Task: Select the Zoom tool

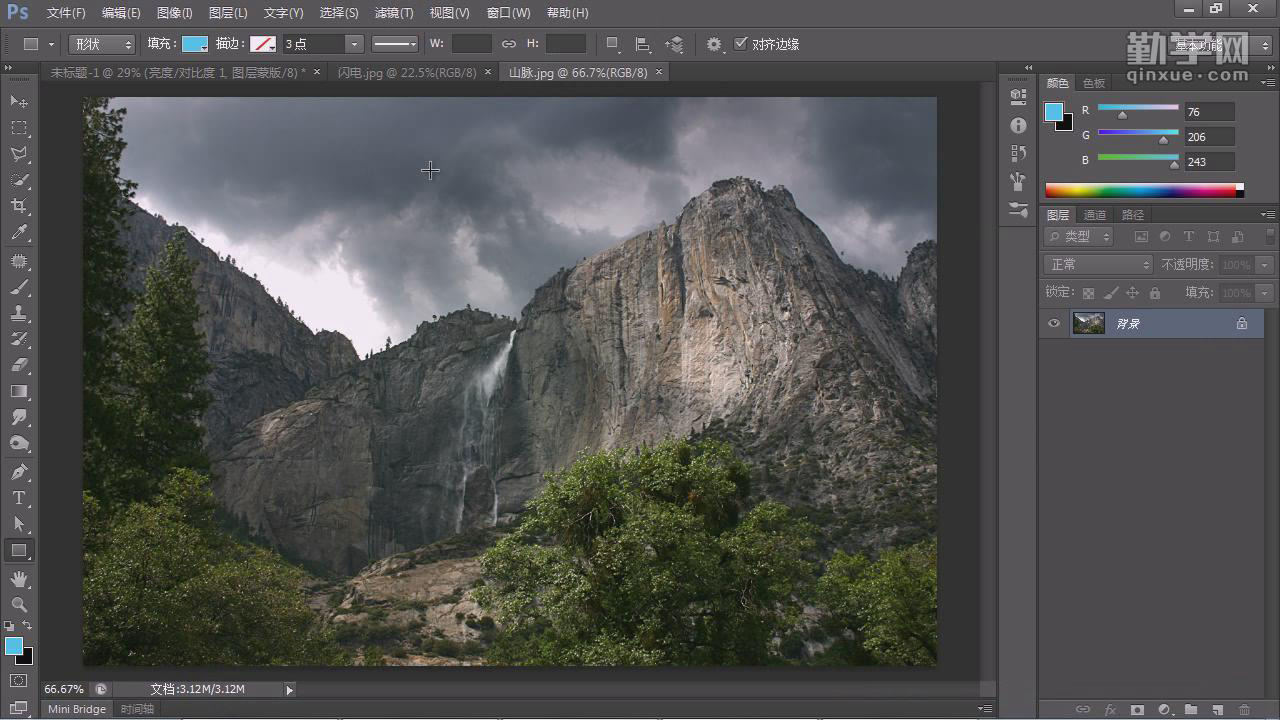Action: [x=19, y=605]
